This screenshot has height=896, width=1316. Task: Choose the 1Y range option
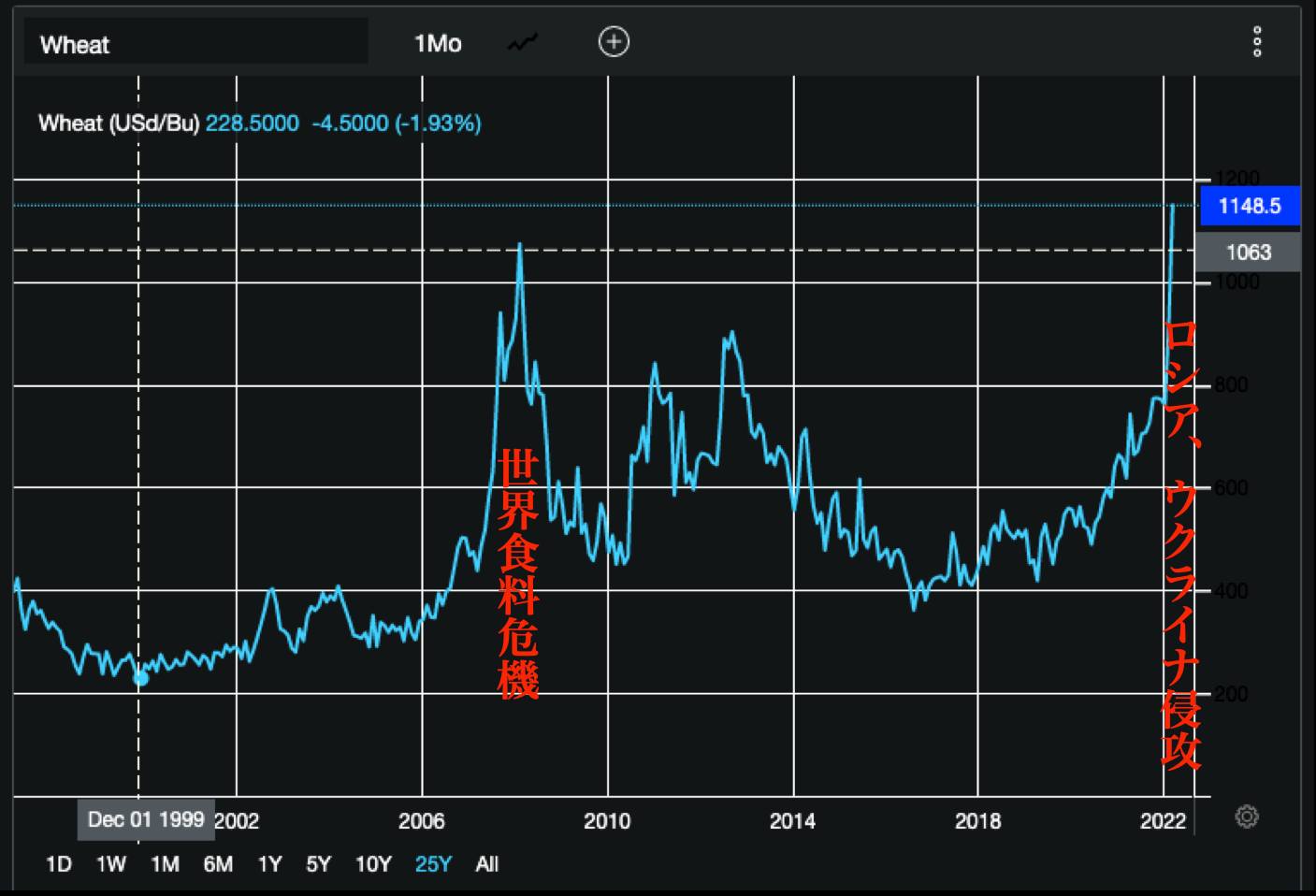pyautogui.click(x=270, y=864)
